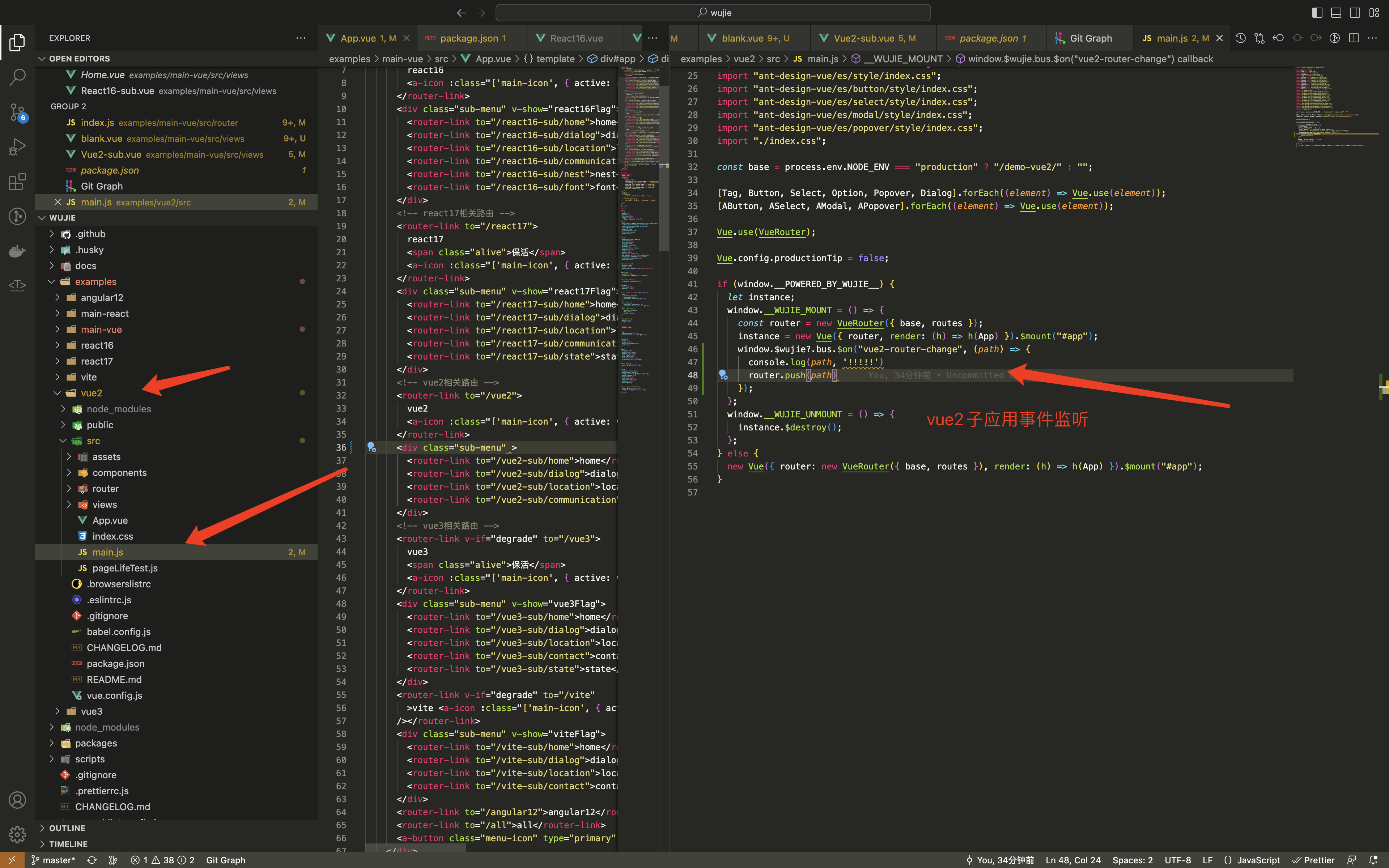
Task: Toggle the Primary Side Bar layout button
Action: [1317, 13]
